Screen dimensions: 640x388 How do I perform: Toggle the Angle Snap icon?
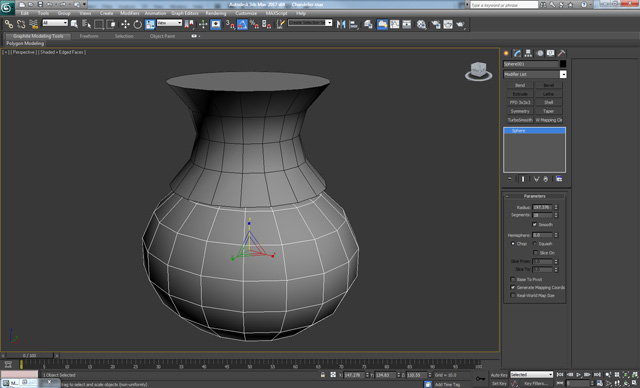(x=242, y=24)
